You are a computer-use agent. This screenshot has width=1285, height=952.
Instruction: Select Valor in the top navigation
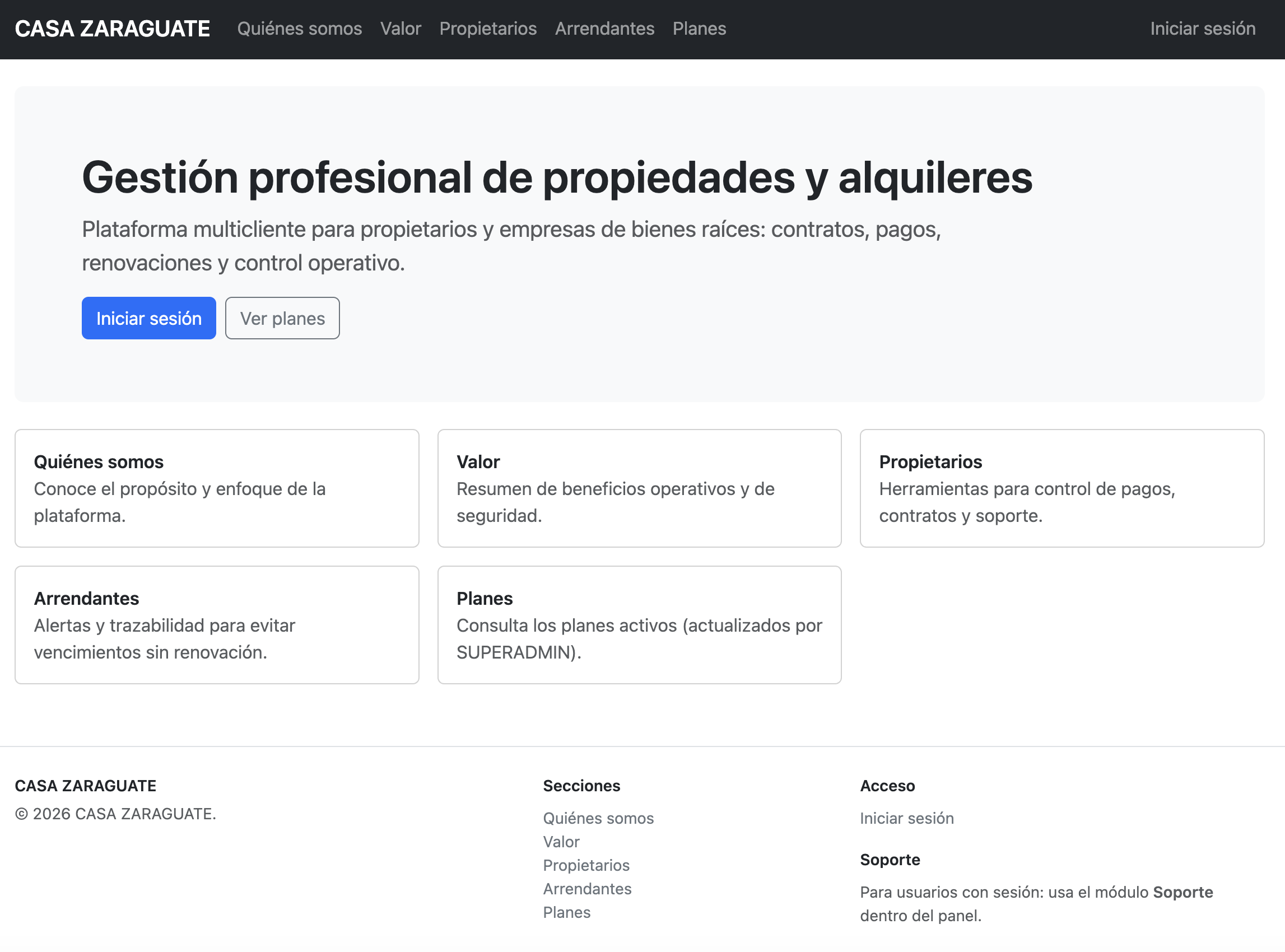(401, 28)
